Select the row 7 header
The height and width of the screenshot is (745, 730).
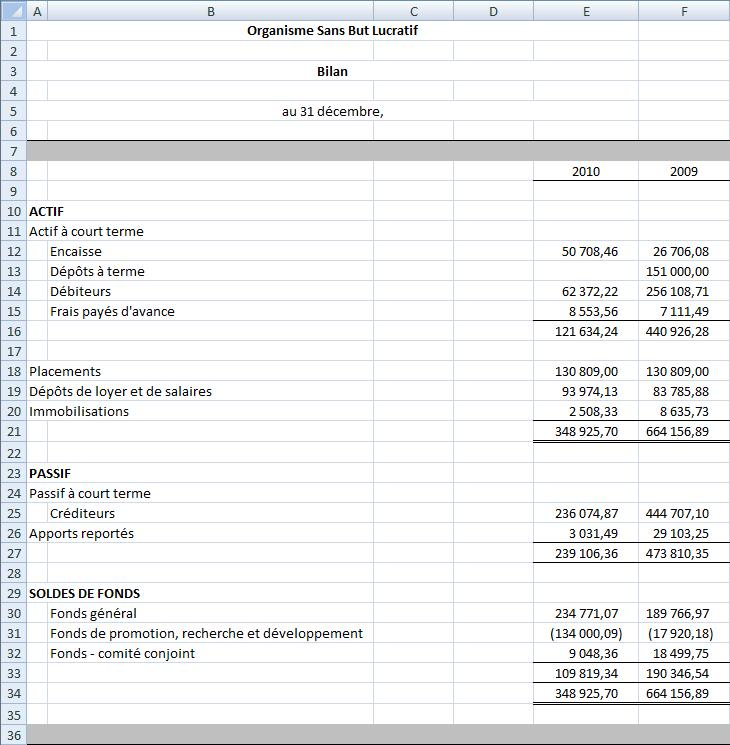coord(13,151)
